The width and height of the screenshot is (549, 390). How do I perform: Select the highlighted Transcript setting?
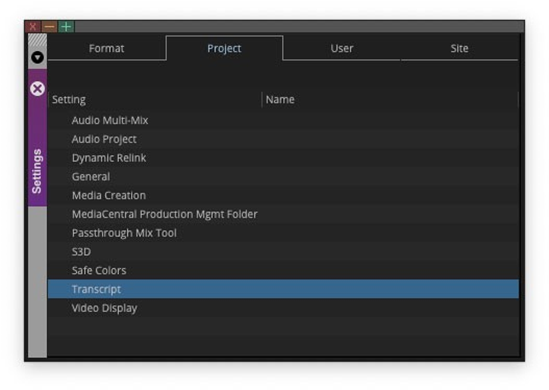283,289
